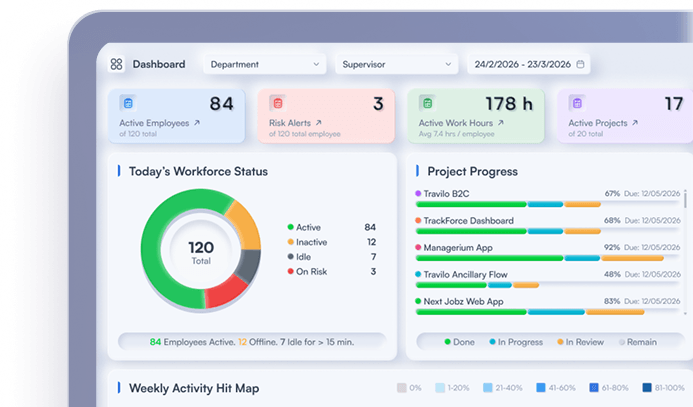This screenshot has width=693, height=407.
Task: Click the 67% value for Travilo B2C
Action: pyautogui.click(x=612, y=194)
